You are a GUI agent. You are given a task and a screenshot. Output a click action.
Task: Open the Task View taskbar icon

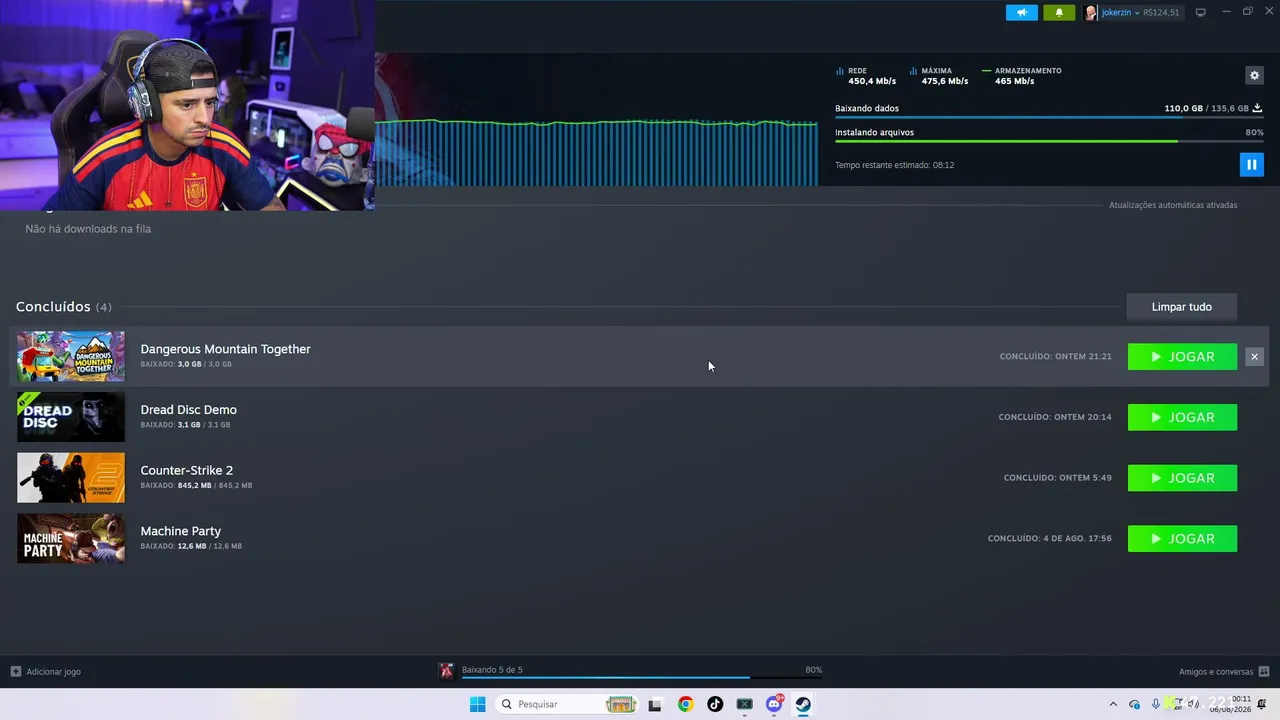point(655,704)
